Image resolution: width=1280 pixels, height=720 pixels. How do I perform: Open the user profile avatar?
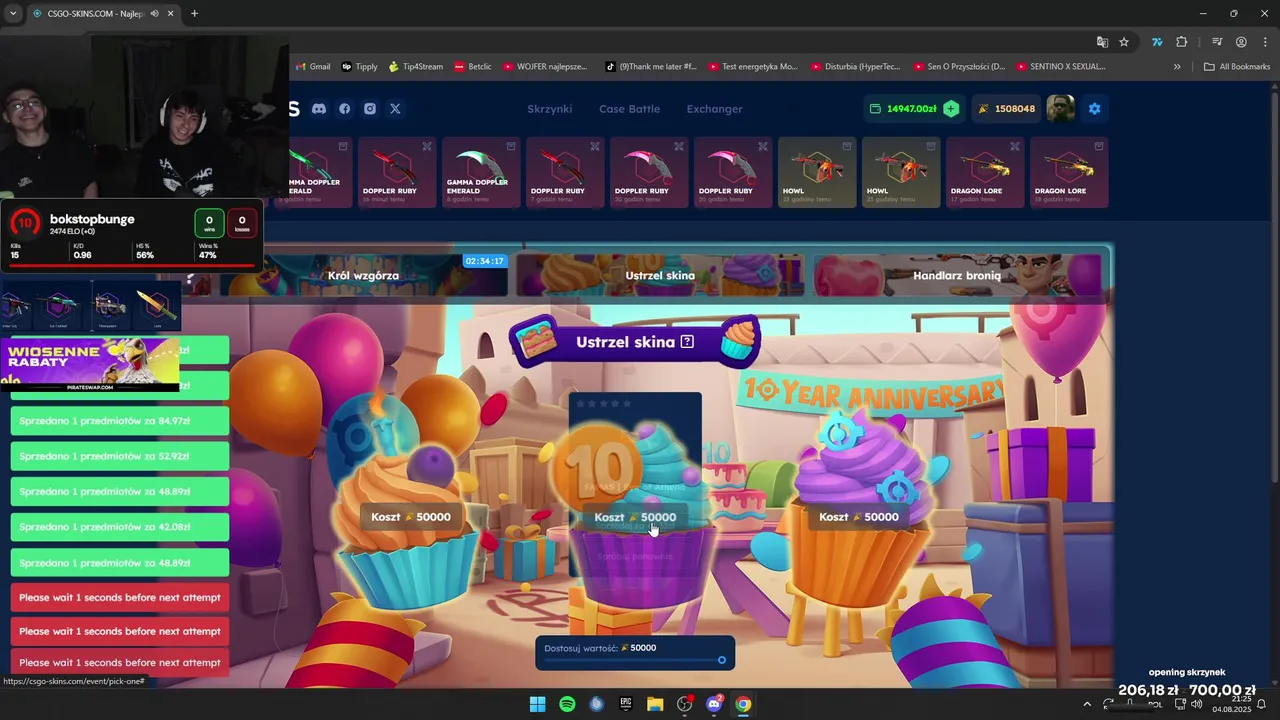pos(1060,108)
